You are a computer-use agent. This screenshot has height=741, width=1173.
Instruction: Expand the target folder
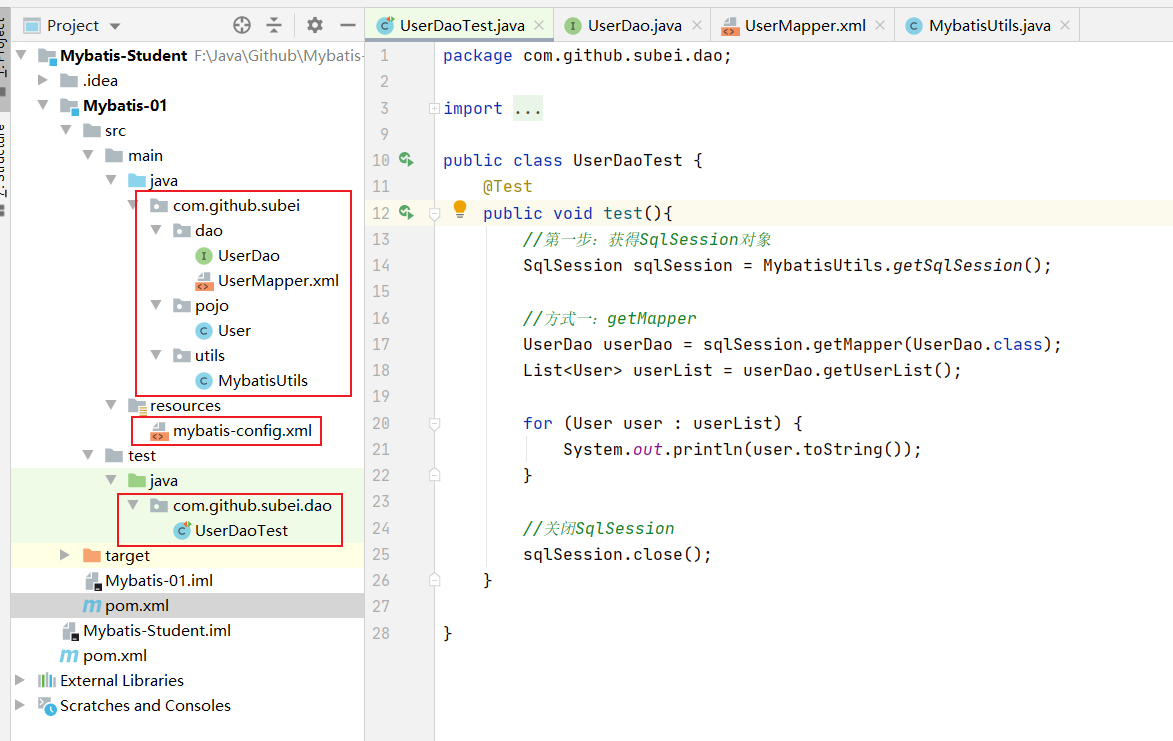65,555
